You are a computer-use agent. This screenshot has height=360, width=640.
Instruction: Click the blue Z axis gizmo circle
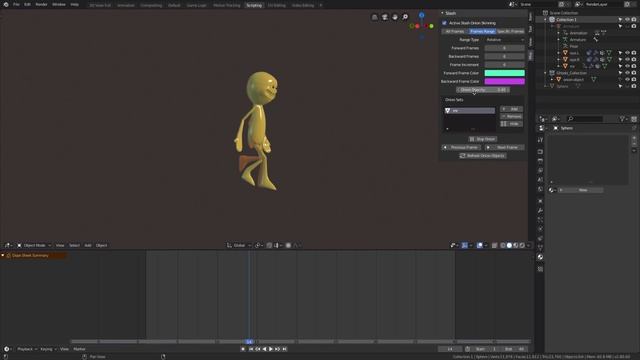pyautogui.click(x=422, y=15)
